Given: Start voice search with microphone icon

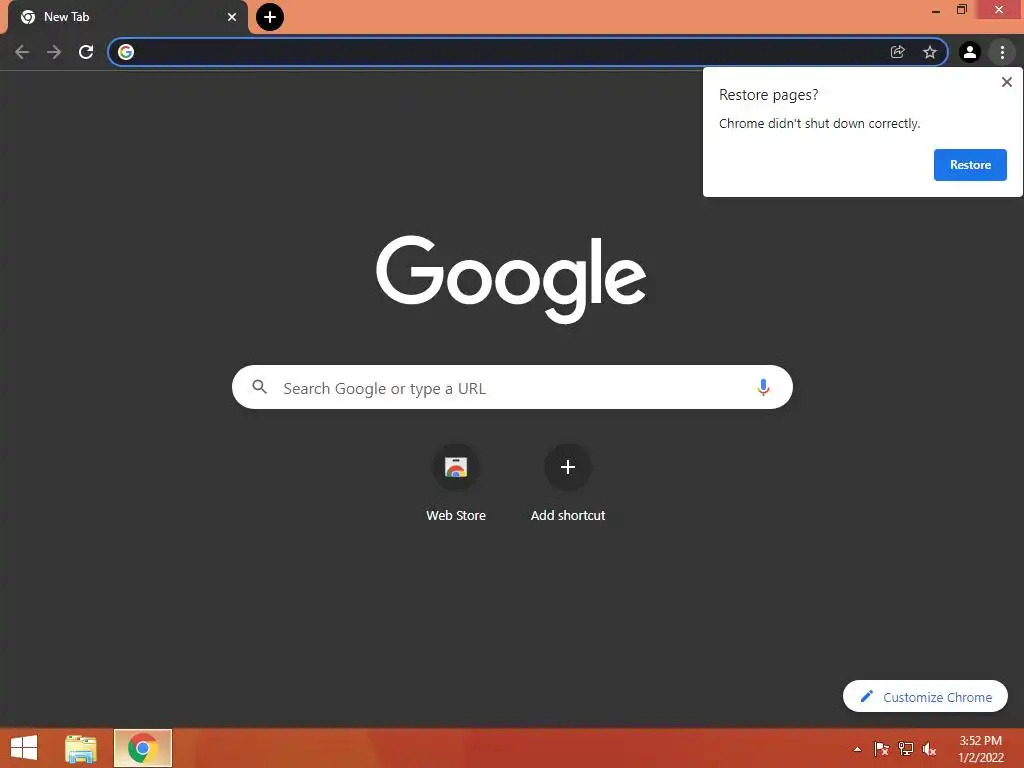Looking at the screenshot, I should pyautogui.click(x=763, y=388).
